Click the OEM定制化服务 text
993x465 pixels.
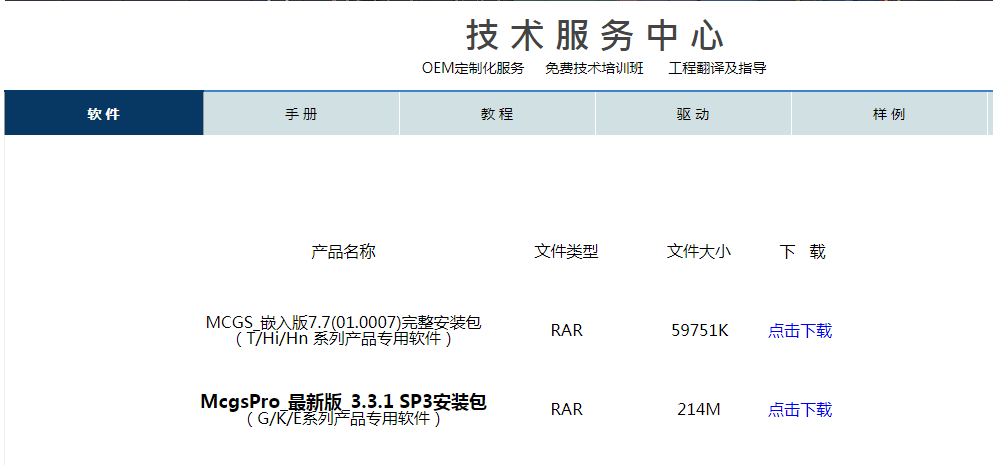point(473,68)
